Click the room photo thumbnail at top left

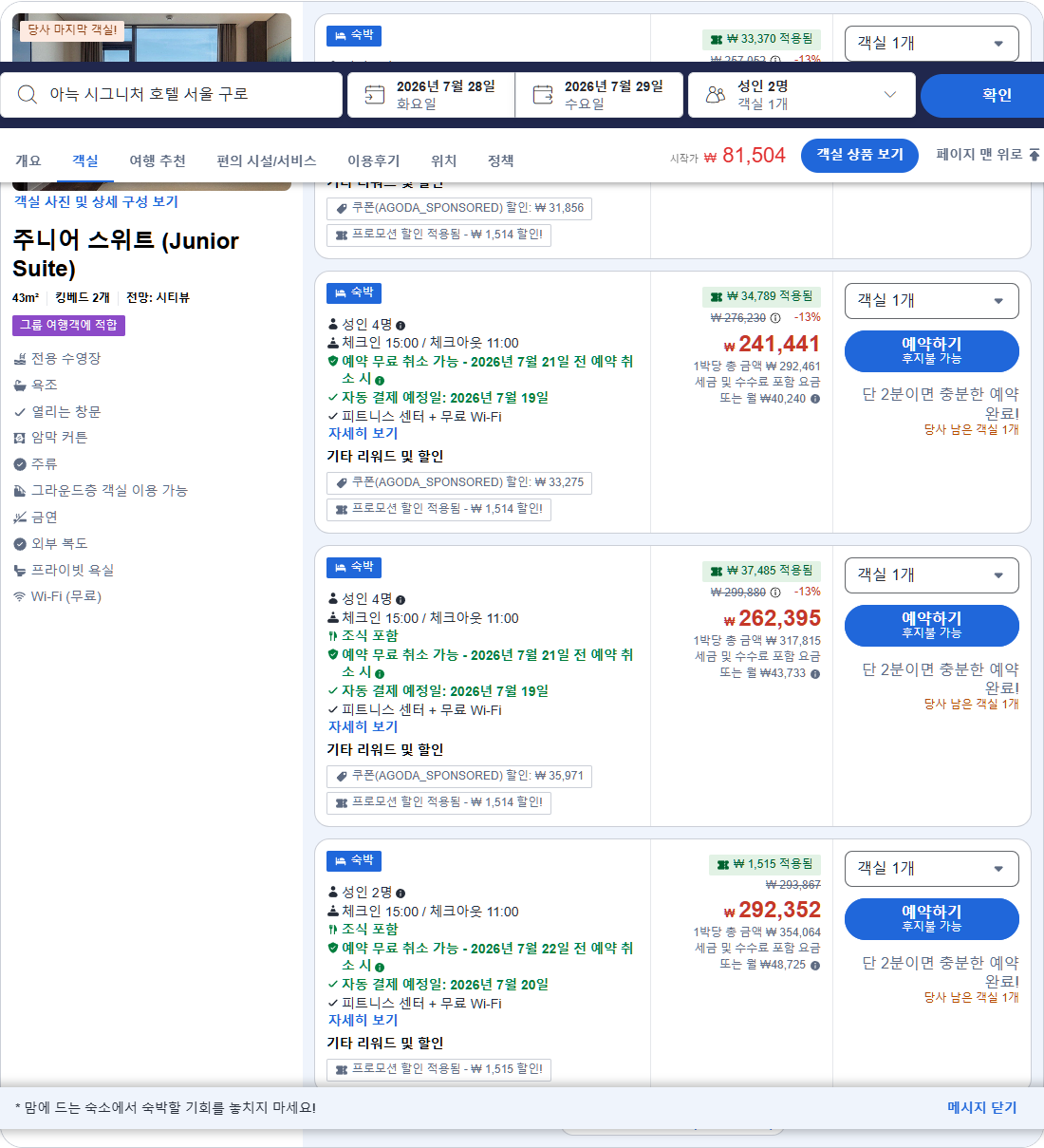[x=152, y=38]
